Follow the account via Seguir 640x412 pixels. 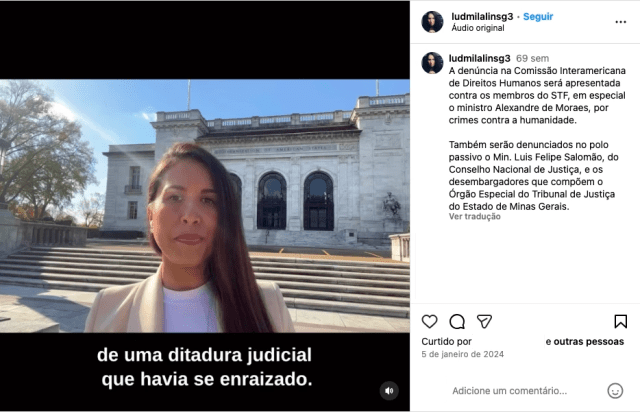click(x=538, y=17)
